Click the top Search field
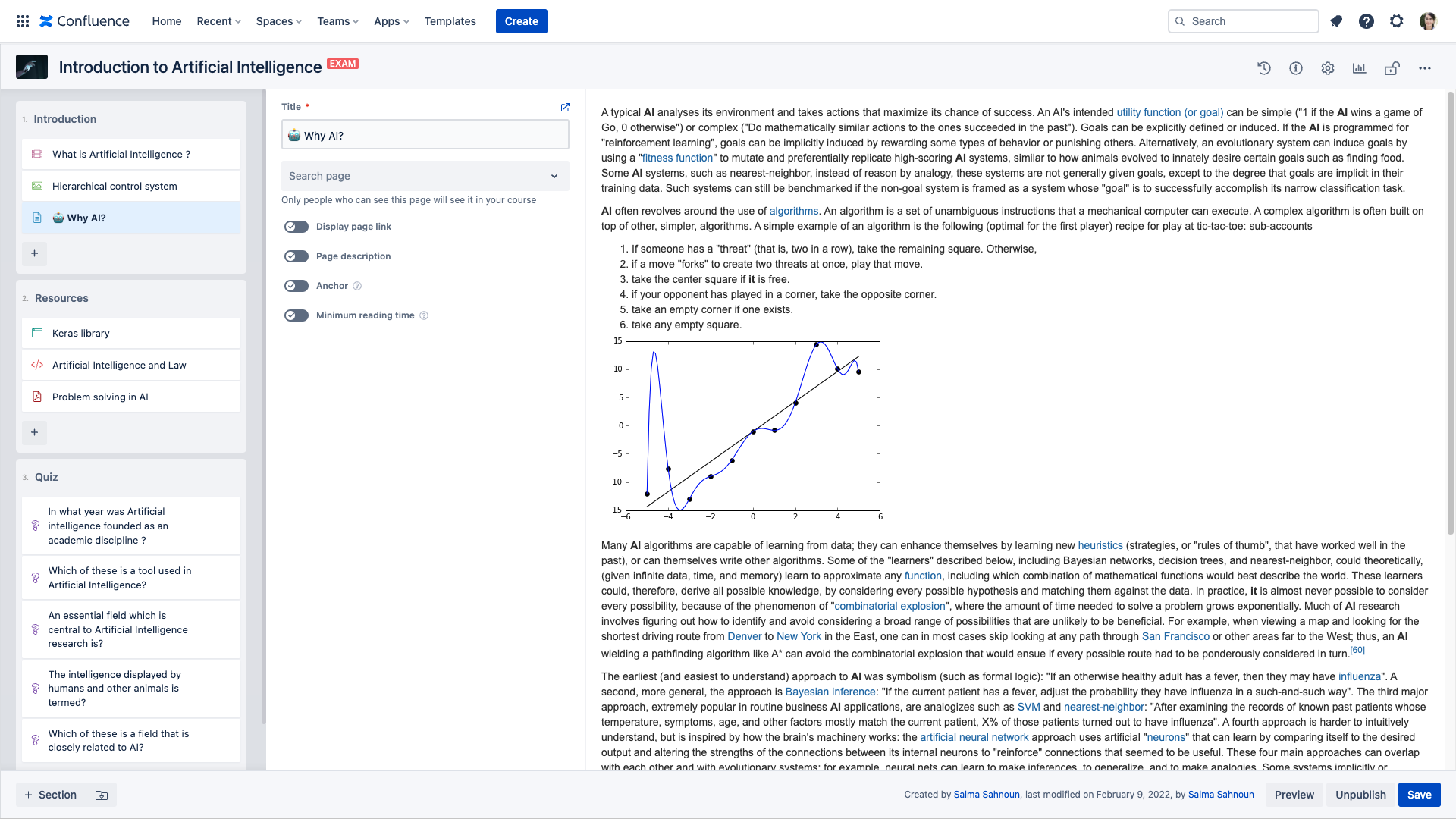Screen dimensions: 1456x819 coord(1244,21)
